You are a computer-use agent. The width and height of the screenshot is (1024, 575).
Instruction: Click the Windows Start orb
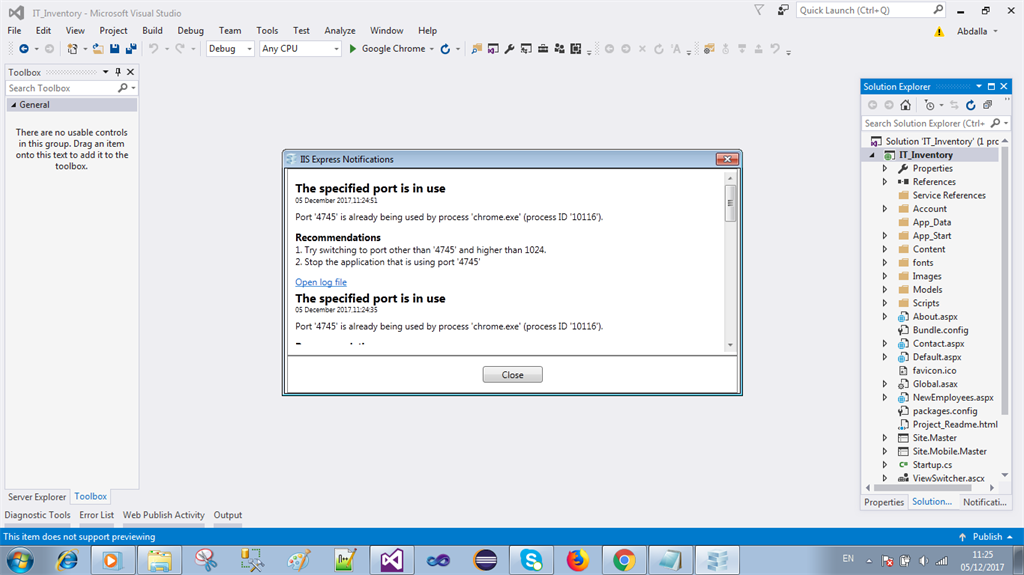pyautogui.click(x=20, y=560)
